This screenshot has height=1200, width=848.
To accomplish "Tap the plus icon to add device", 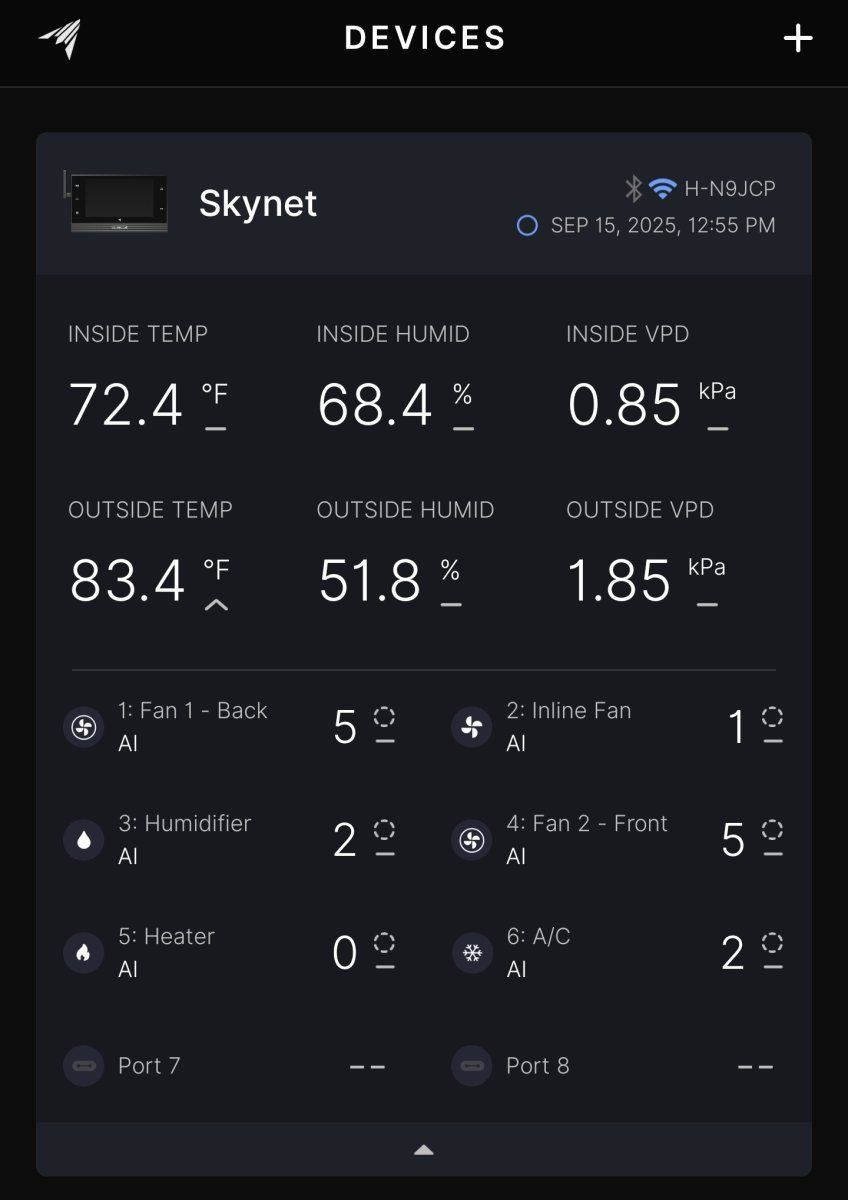I will [x=797, y=39].
